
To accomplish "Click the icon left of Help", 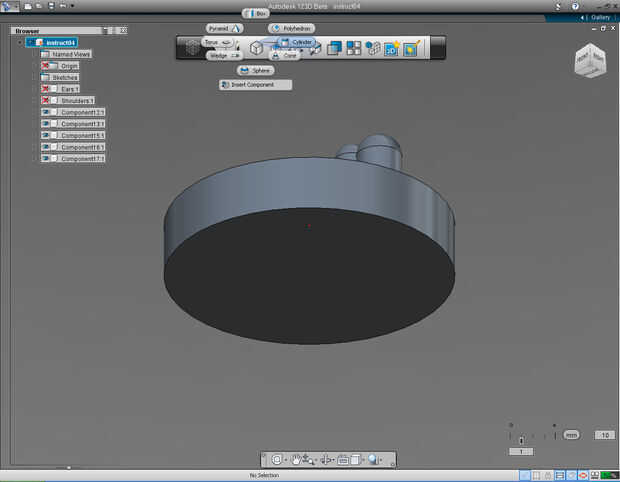I will [x=558, y=6].
